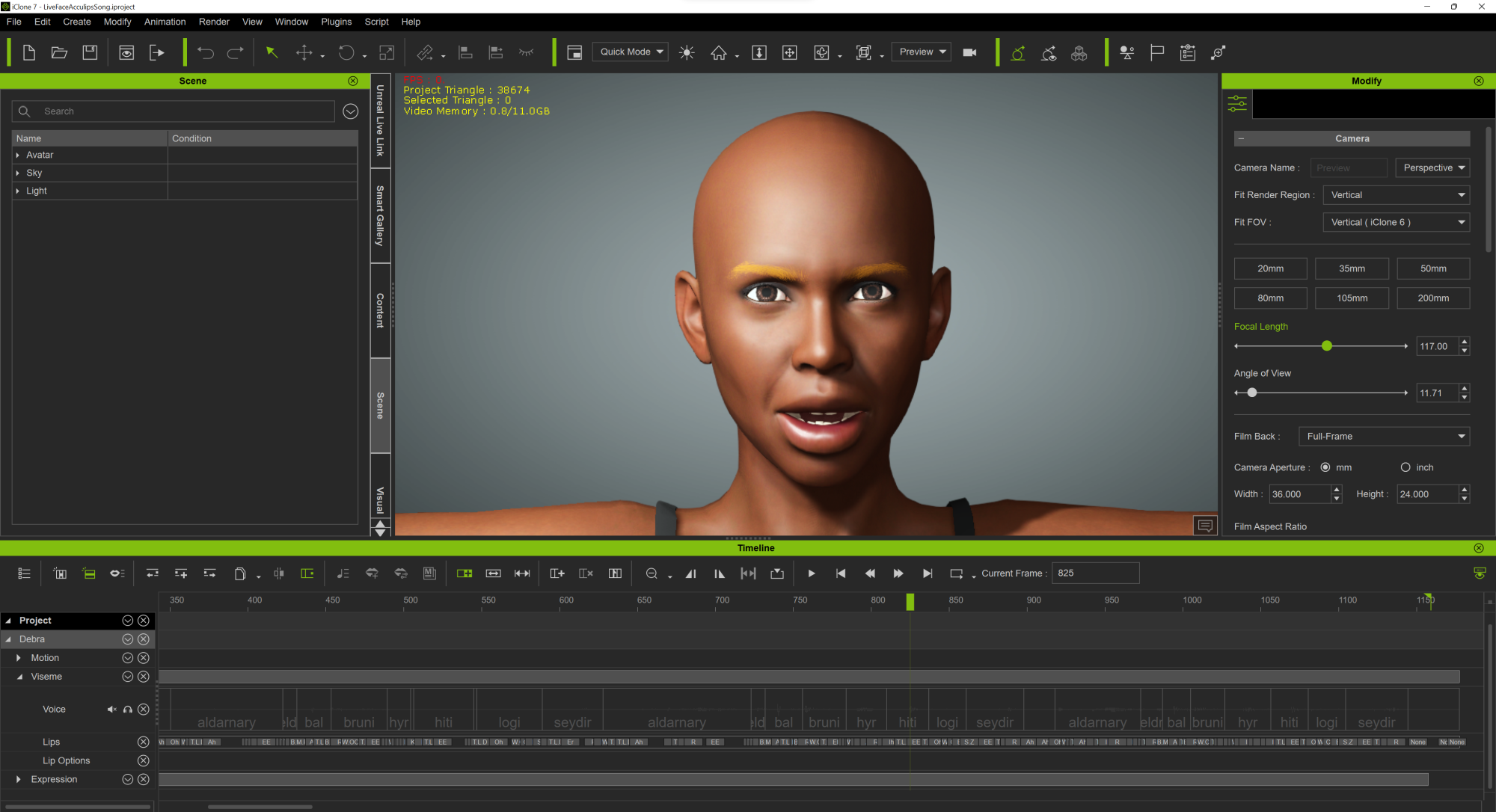Screen dimensions: 1496x812
Task: Choose the Select arrow tool
Action: point(272,52)
